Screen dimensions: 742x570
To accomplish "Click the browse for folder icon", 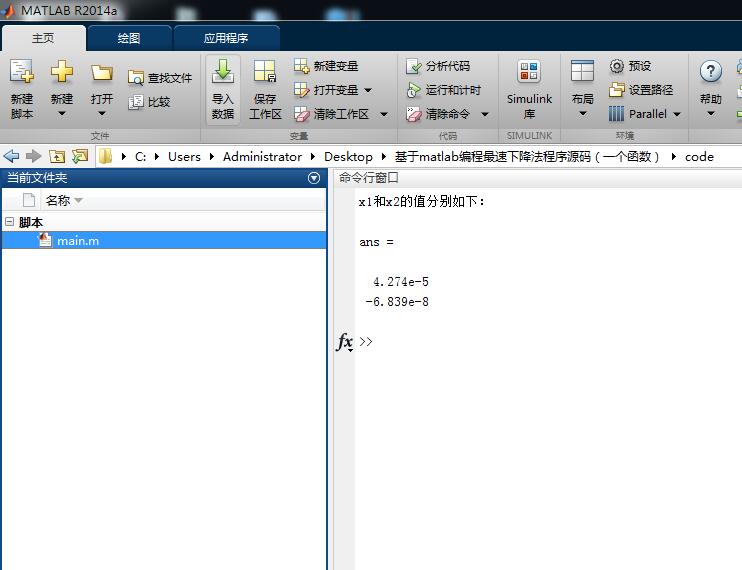I will click(x=80, y=156).
